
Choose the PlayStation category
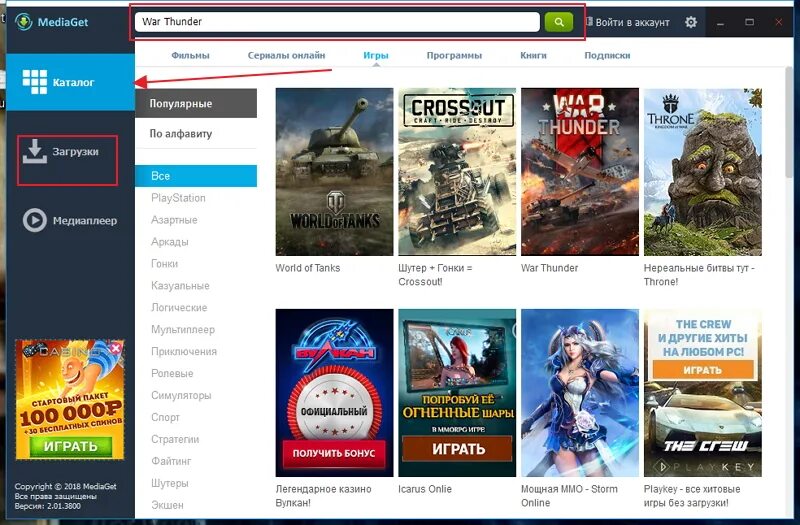178,198
